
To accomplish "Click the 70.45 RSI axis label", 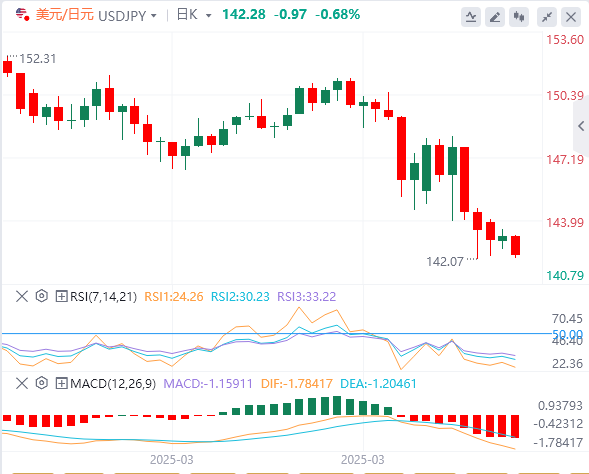I will [x=567, y=319].
